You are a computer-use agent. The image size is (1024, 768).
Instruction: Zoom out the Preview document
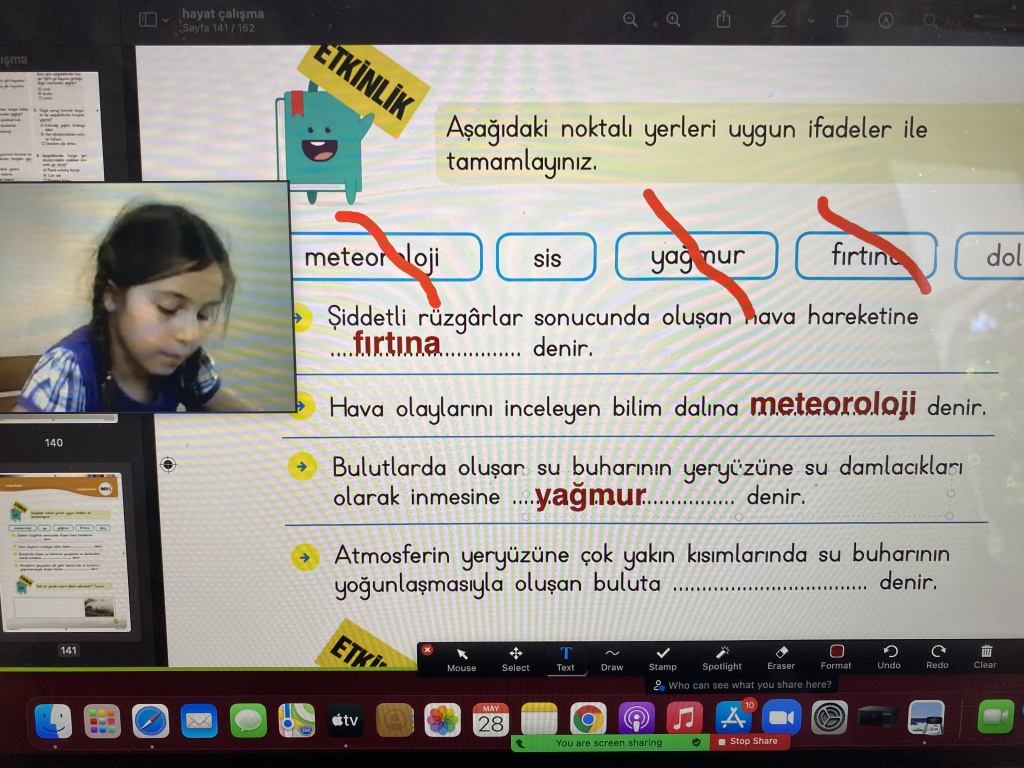click(x=630, y=20)
